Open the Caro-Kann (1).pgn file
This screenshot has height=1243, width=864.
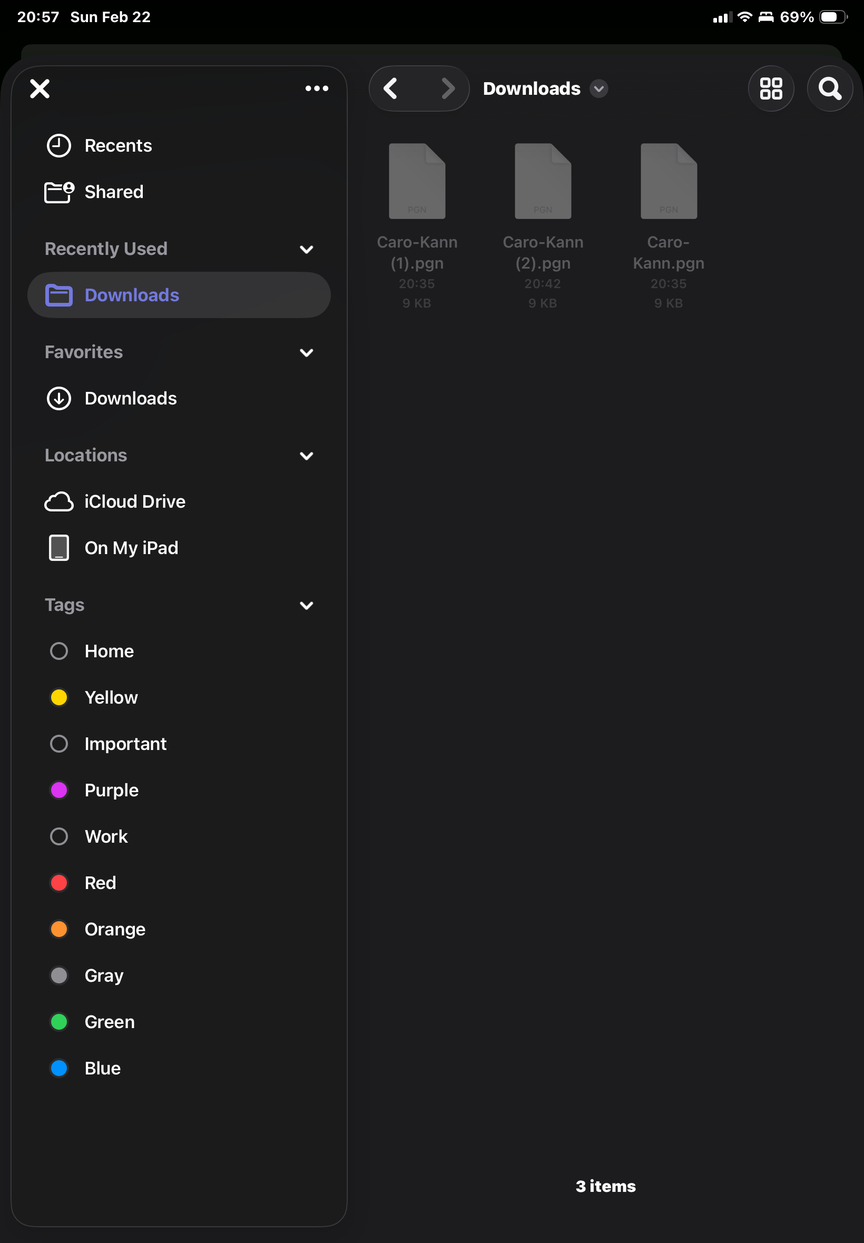coord(417,182)
